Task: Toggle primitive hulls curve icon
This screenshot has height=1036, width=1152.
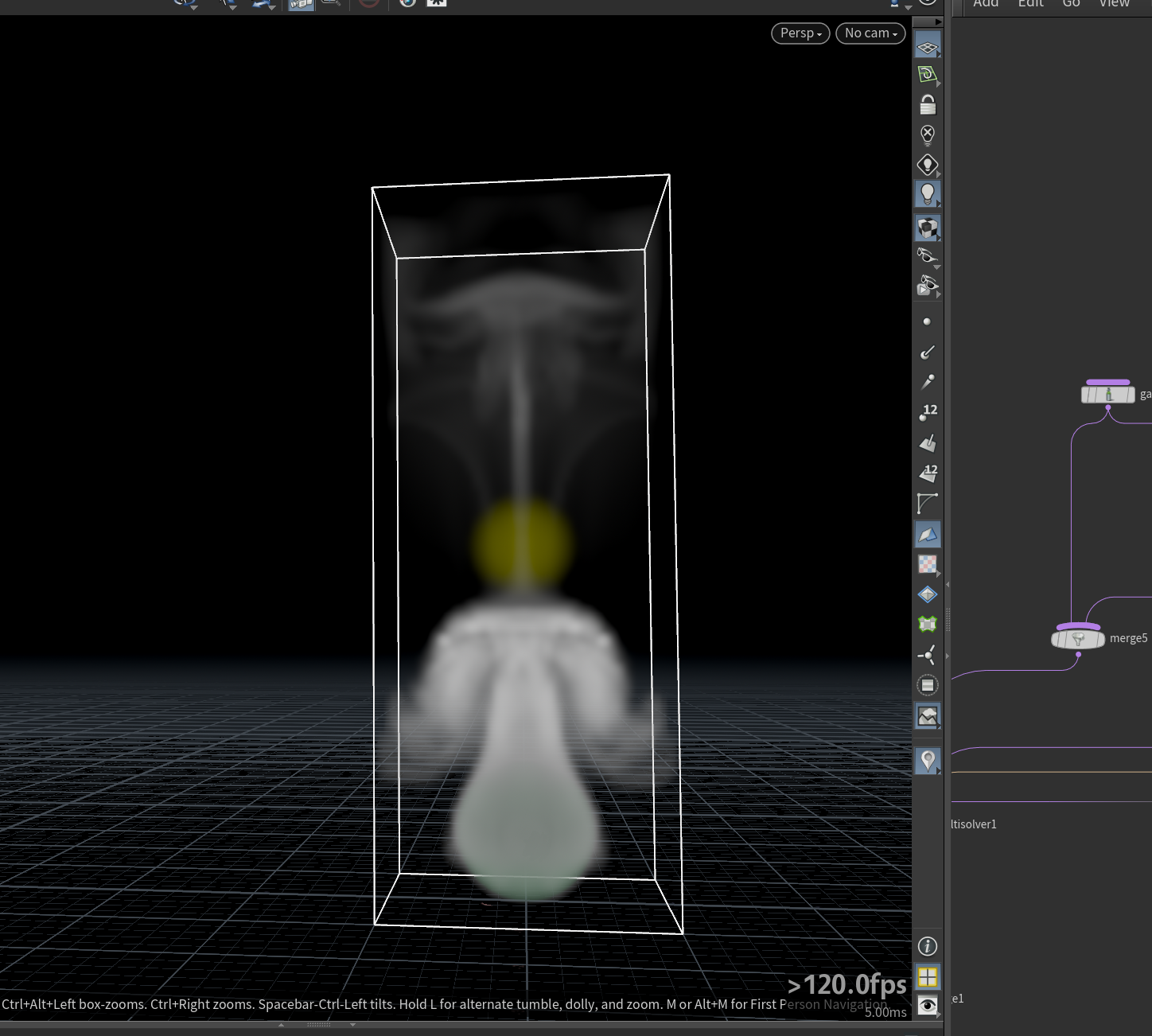Action: click(928, 503)
